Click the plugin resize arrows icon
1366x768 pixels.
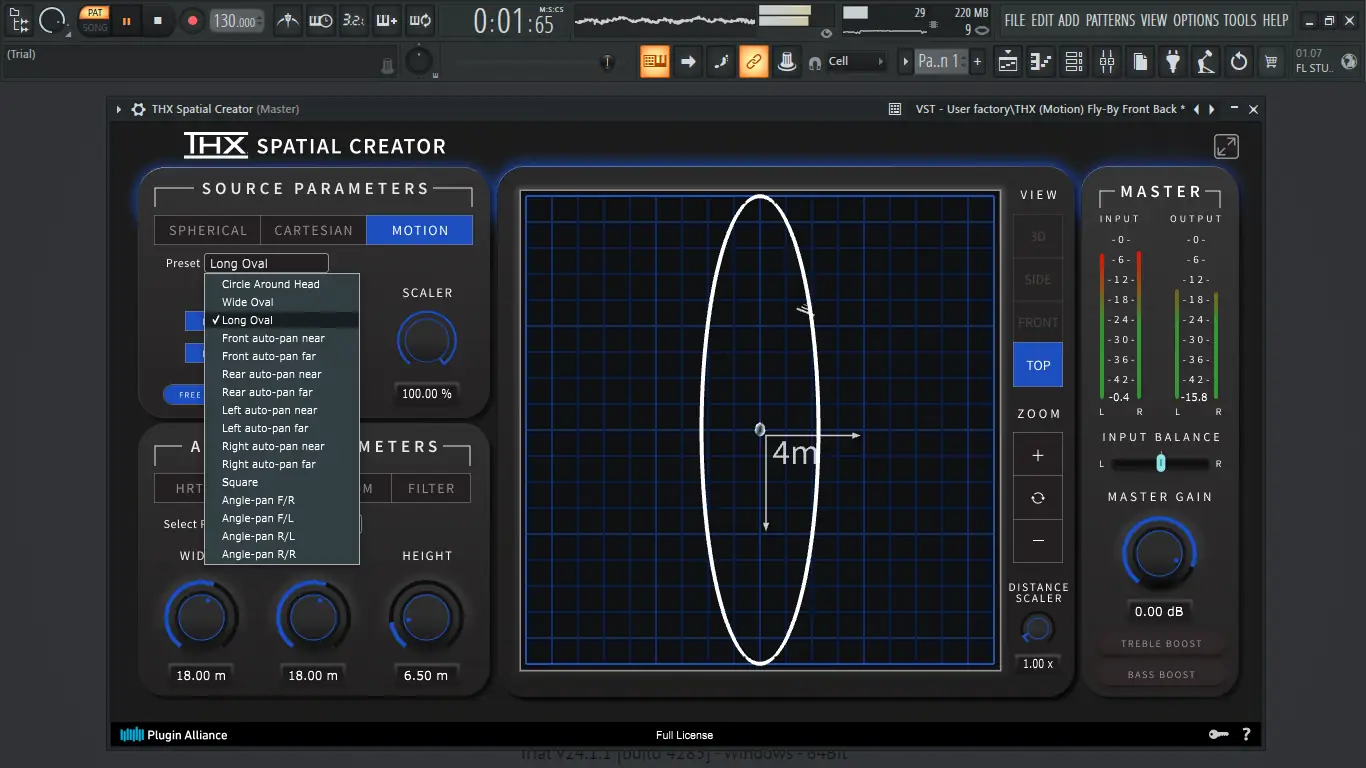point(1226,146)
